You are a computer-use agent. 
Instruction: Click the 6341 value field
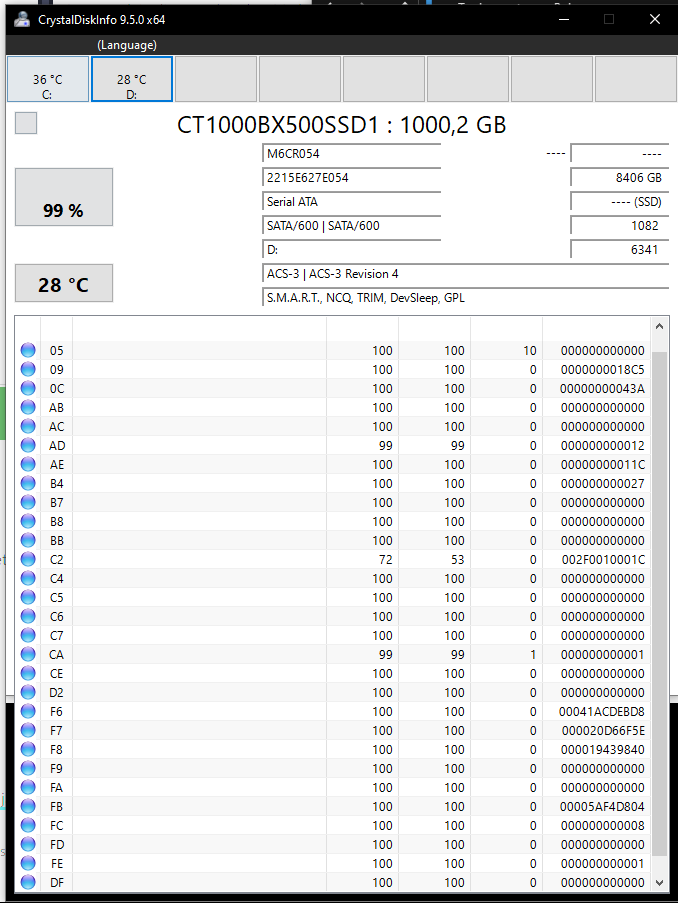pos(620,250)
